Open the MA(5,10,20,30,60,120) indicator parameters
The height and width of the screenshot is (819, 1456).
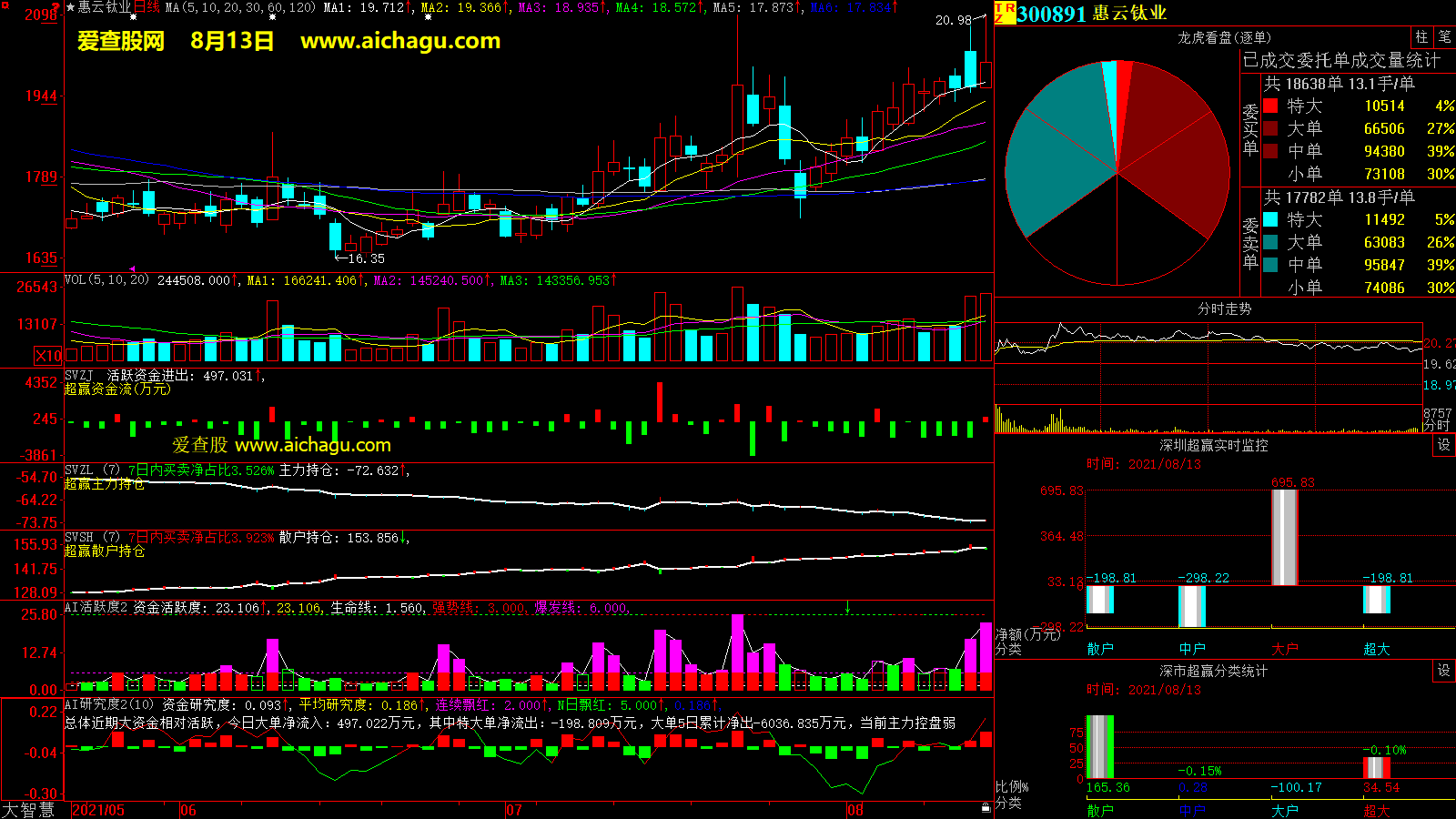tap(240, 7)
